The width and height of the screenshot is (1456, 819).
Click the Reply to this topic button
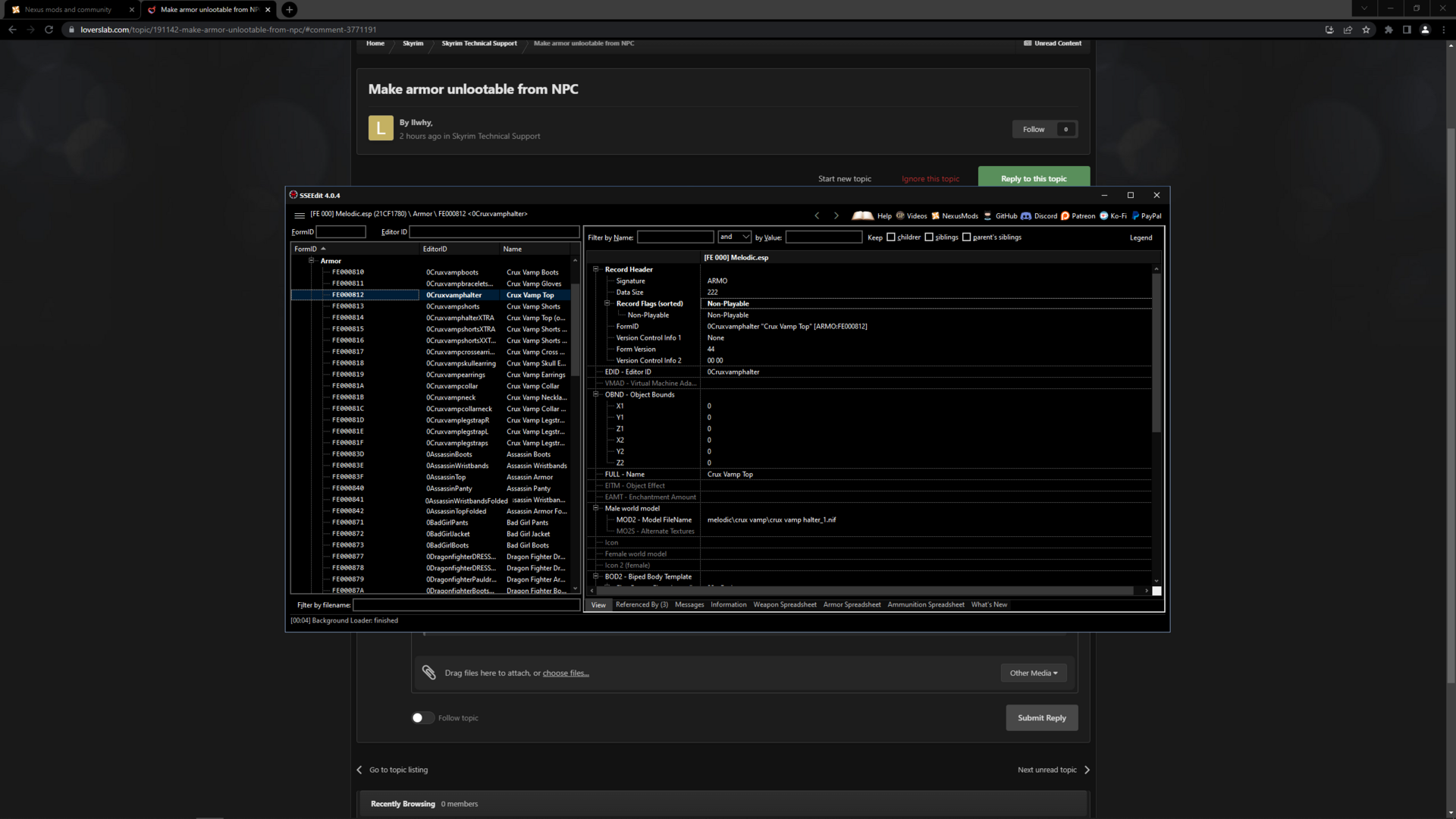coord(1034,178)
